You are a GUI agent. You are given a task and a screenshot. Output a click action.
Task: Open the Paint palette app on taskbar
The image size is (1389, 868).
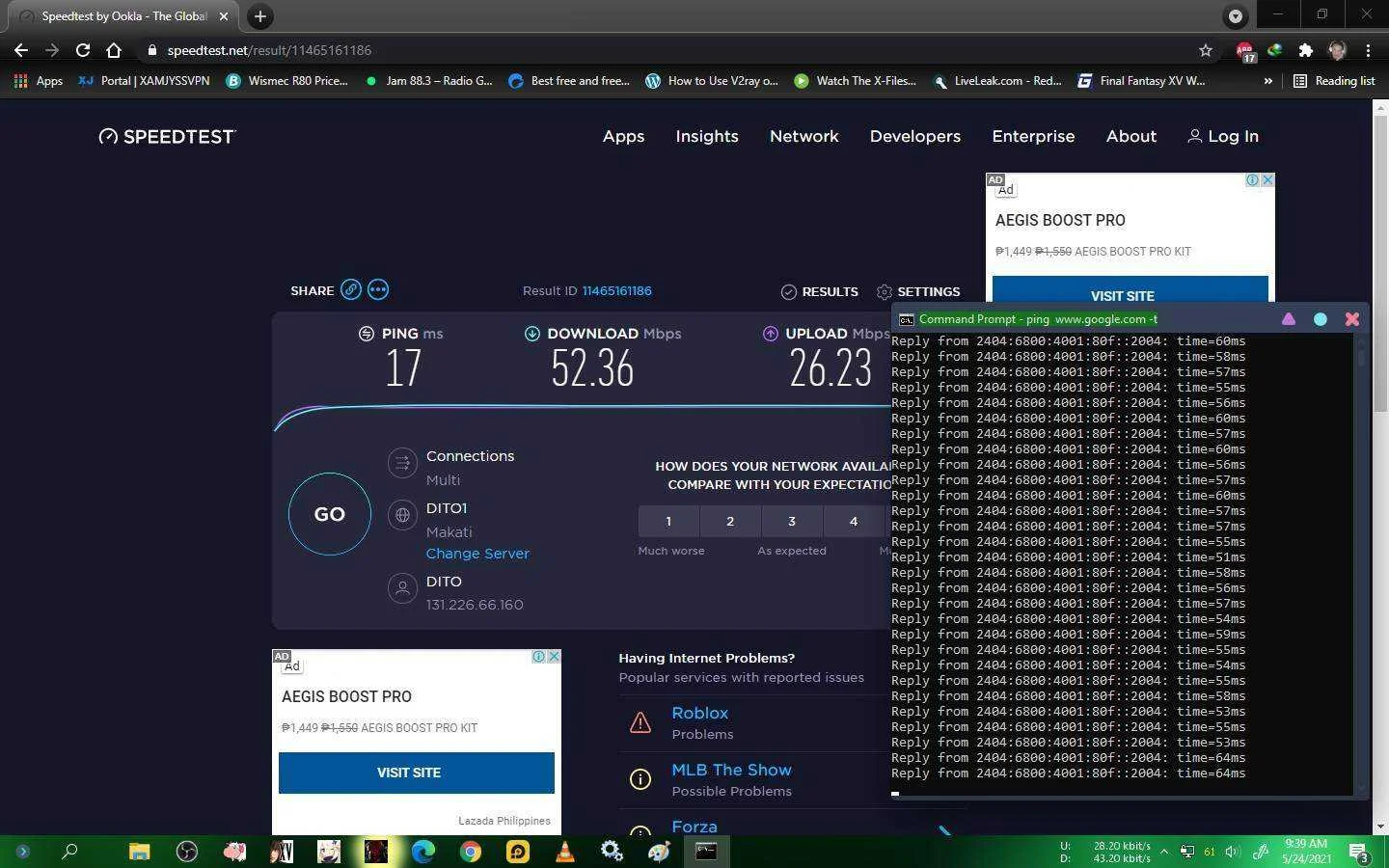(659, 852)
